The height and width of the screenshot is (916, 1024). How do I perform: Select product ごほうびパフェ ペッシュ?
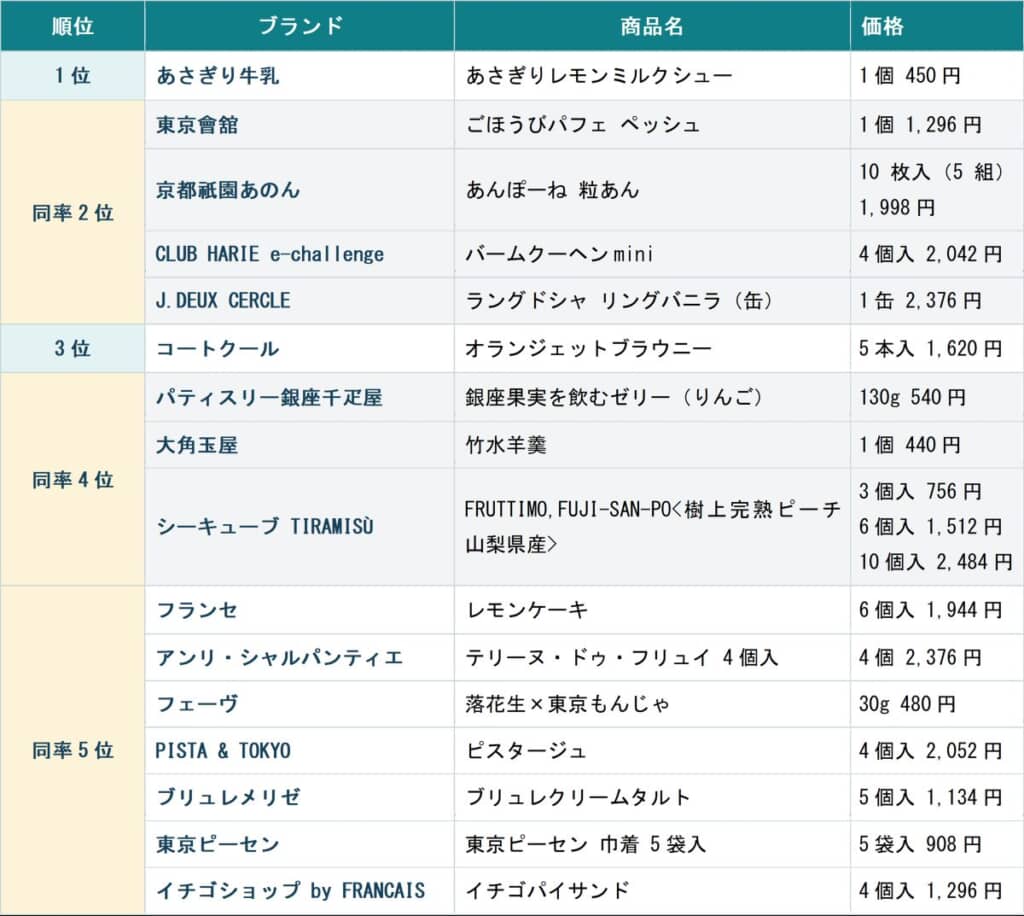point(583,125)
